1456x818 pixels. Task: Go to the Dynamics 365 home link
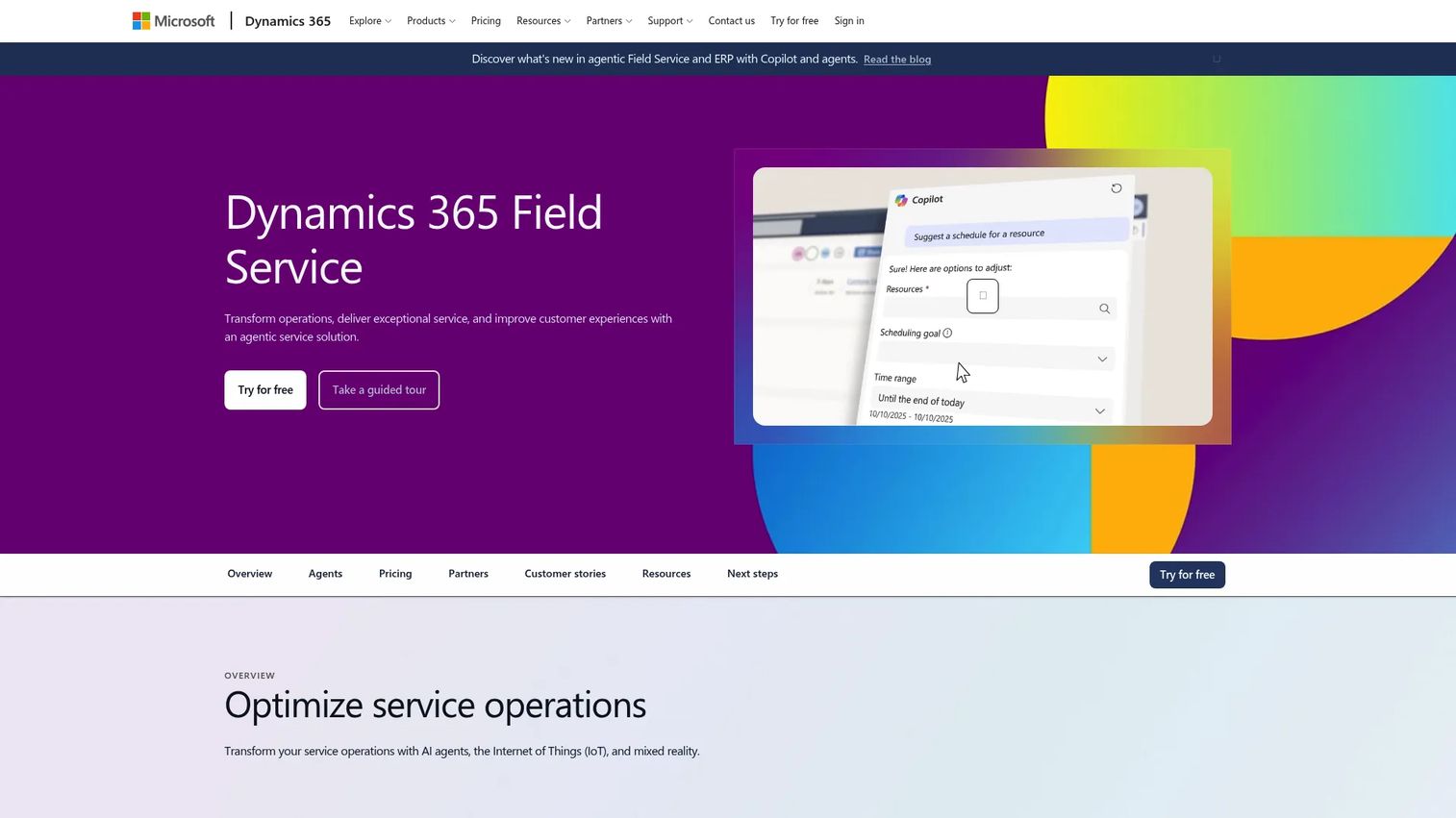click(288, 21)
